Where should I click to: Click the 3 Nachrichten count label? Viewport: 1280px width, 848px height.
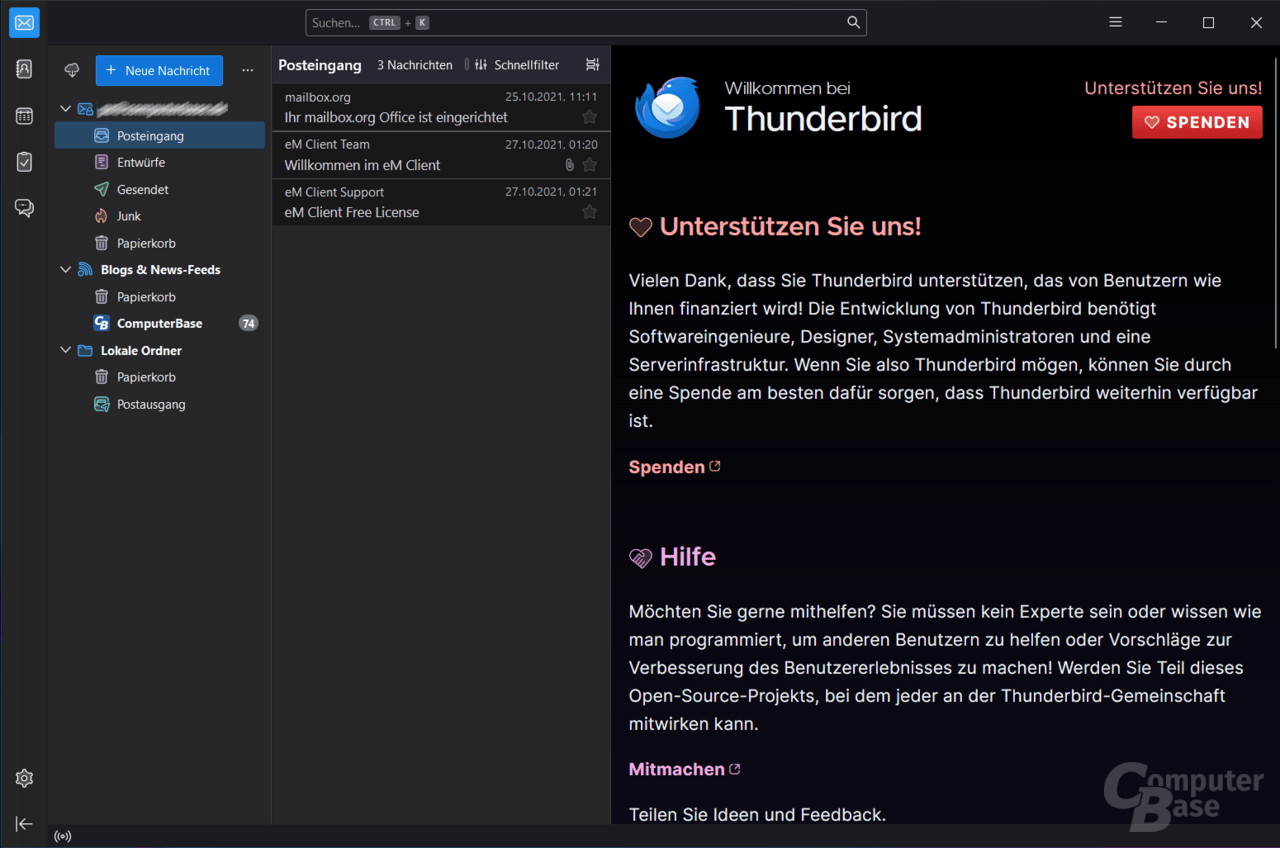tap(415, 65)
